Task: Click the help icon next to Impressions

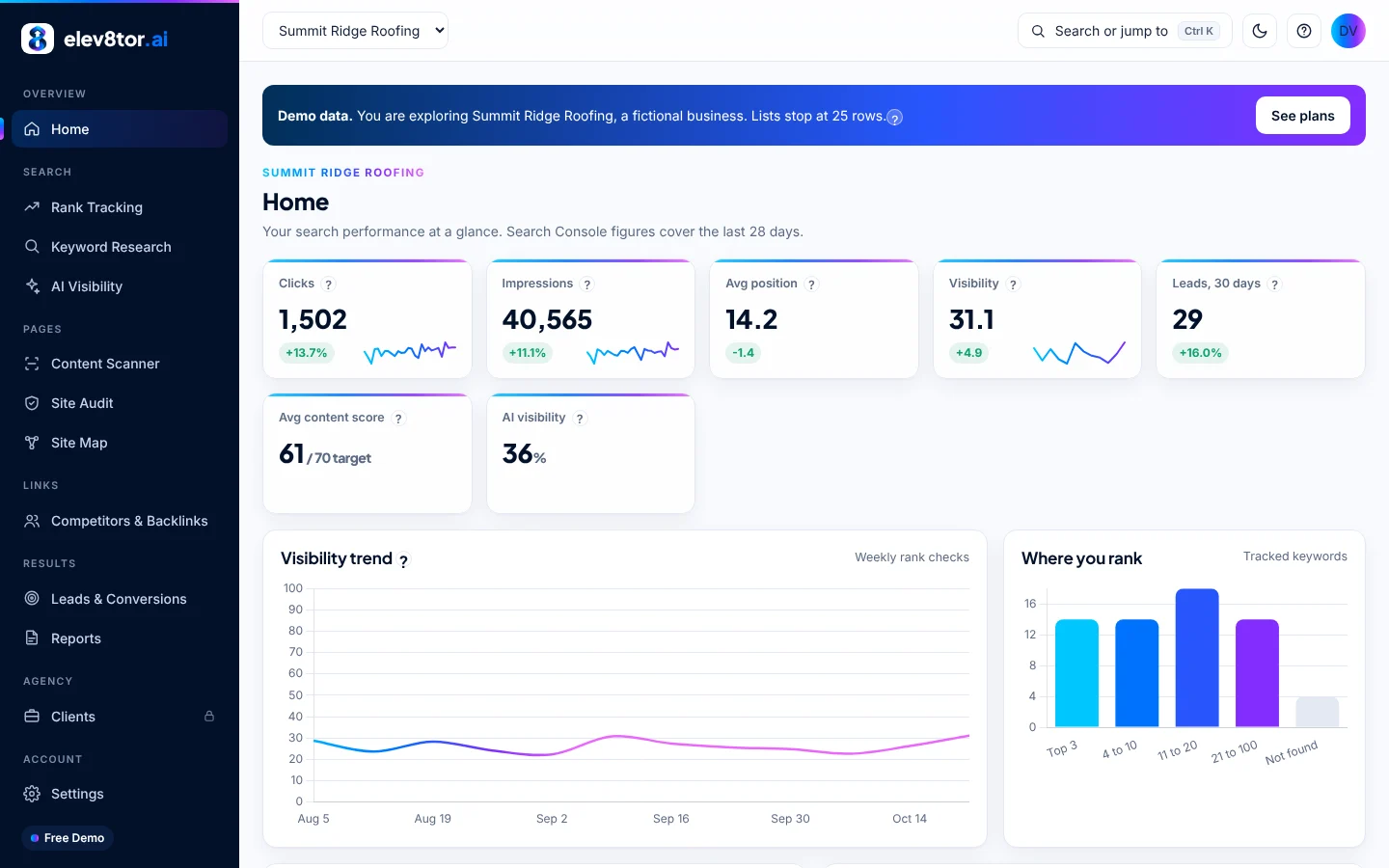Action: pyautogui.click(x=587, y=285)
